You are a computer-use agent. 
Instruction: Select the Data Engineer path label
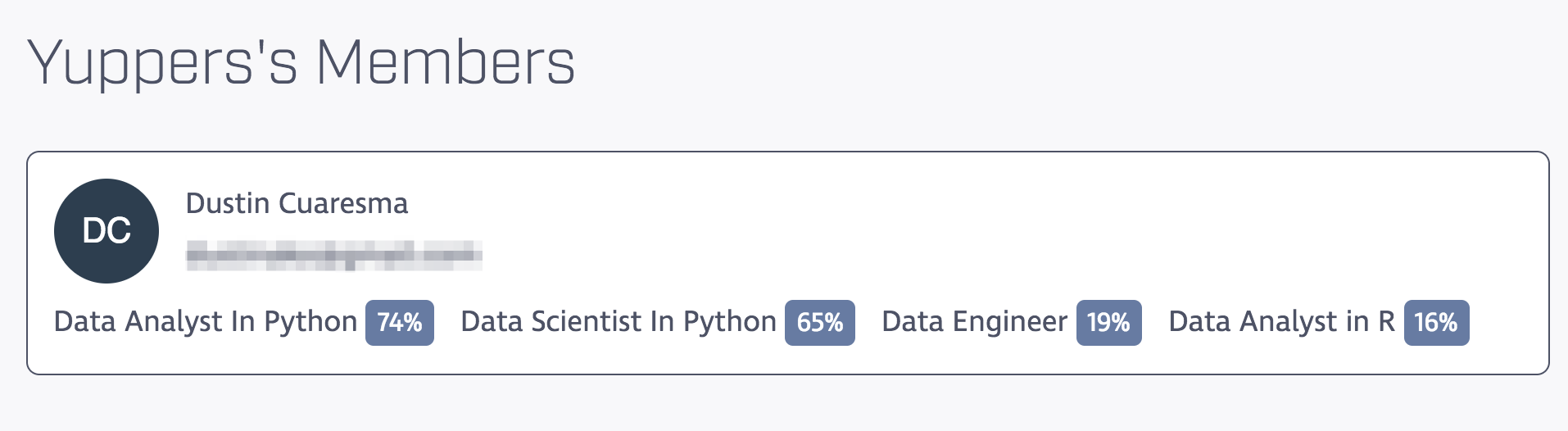pyautogui.click(x=974, y=322)
